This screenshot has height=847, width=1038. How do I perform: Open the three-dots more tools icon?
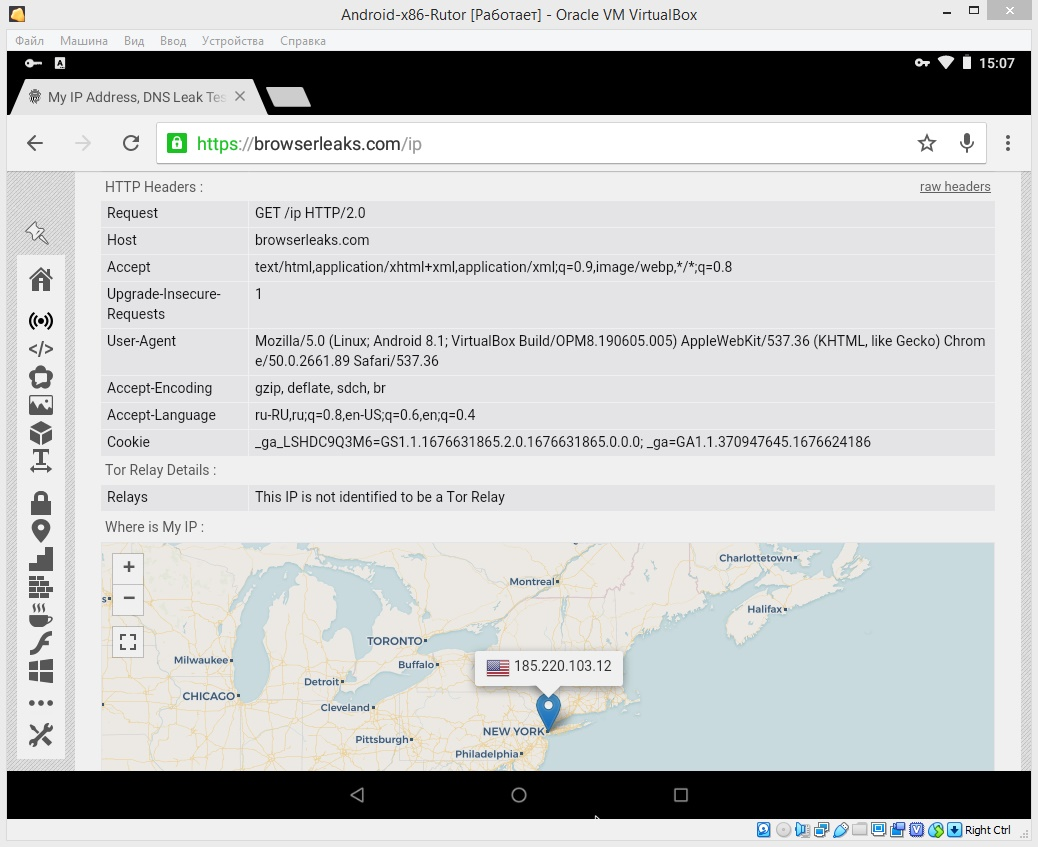[x=40, y=703]
